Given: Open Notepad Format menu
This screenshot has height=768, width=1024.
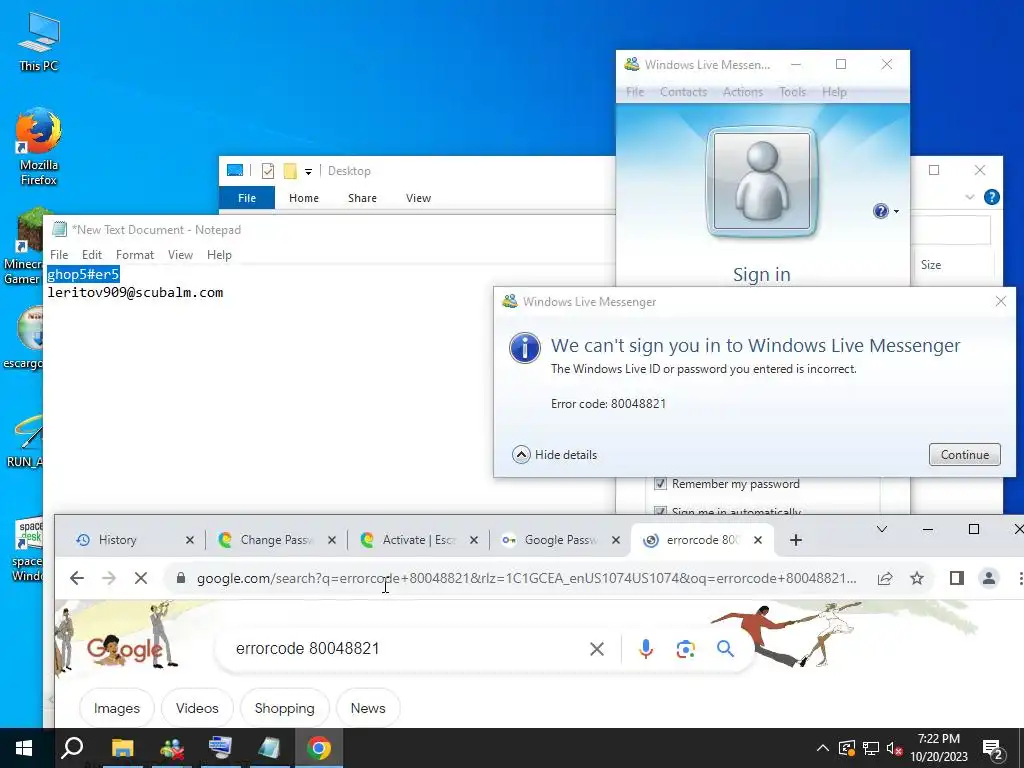Looking at the screenshot, I should (135, 255).
